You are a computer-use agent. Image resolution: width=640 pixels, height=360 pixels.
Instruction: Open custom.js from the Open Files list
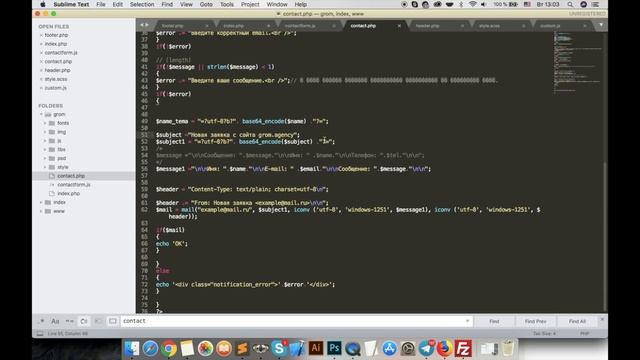click(56, 88)
